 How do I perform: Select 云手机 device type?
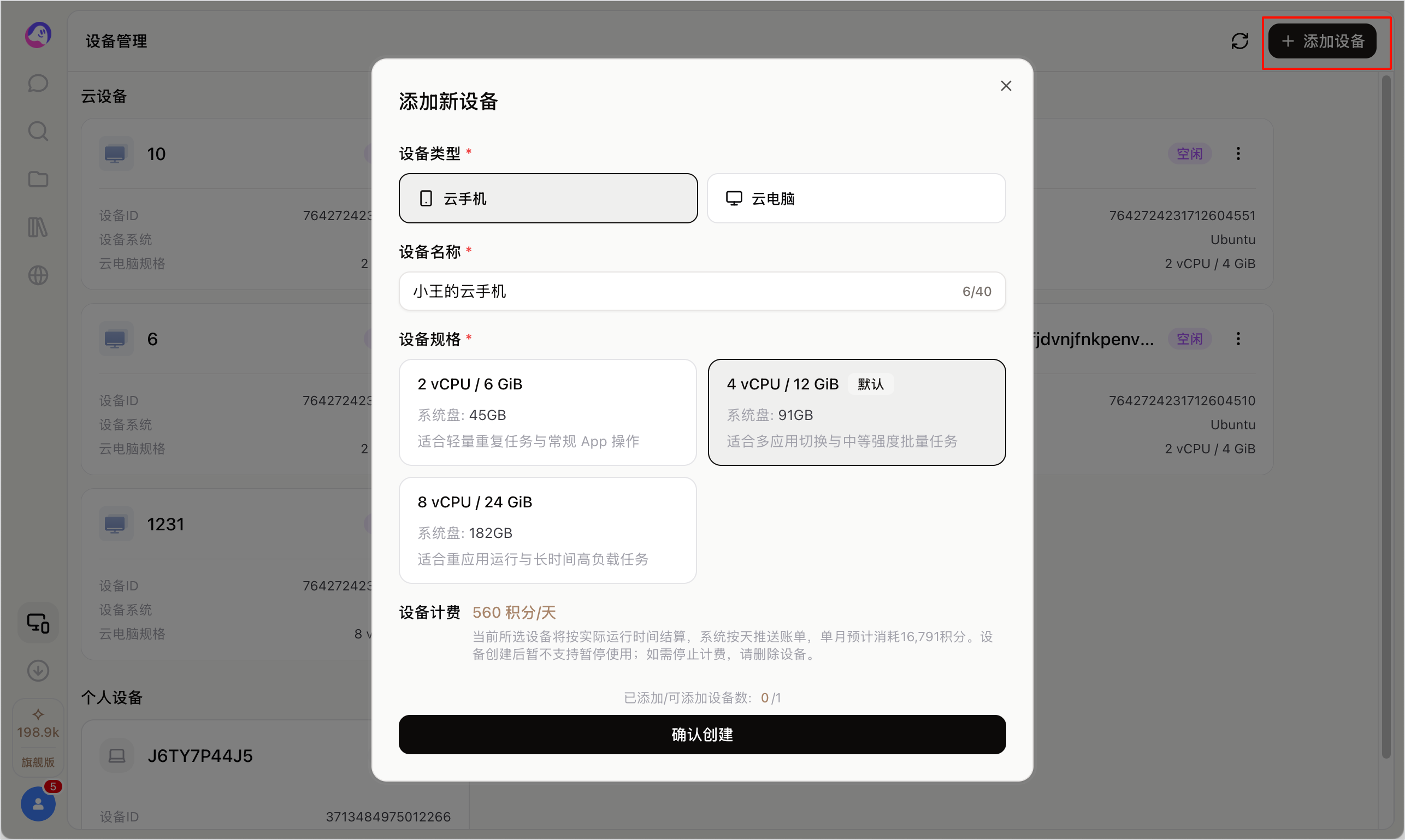548,199
